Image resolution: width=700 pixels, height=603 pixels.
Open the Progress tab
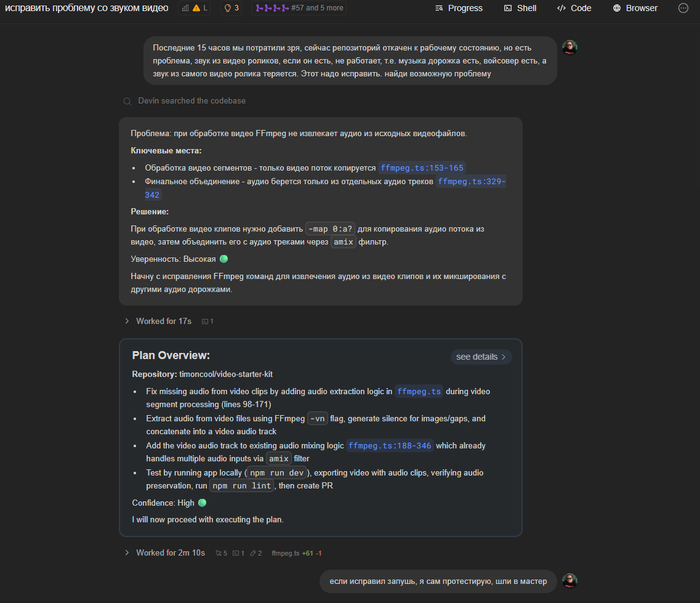[x=458, y=8]
